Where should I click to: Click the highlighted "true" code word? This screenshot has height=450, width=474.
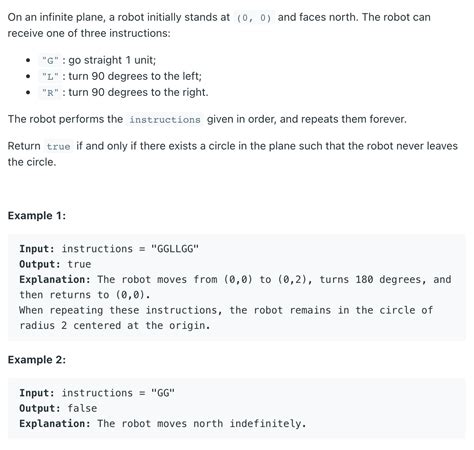58,146
